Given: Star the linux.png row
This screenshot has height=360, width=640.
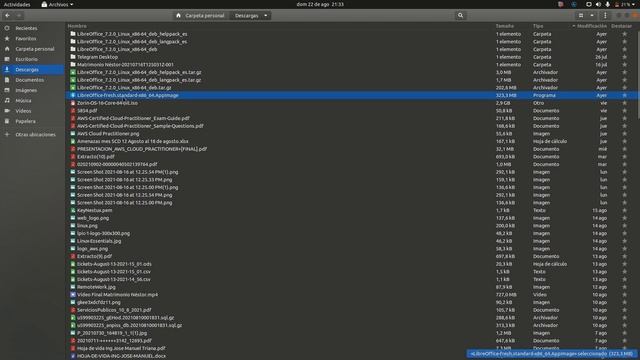Looking at the screenshot, I should pos(624,226).
